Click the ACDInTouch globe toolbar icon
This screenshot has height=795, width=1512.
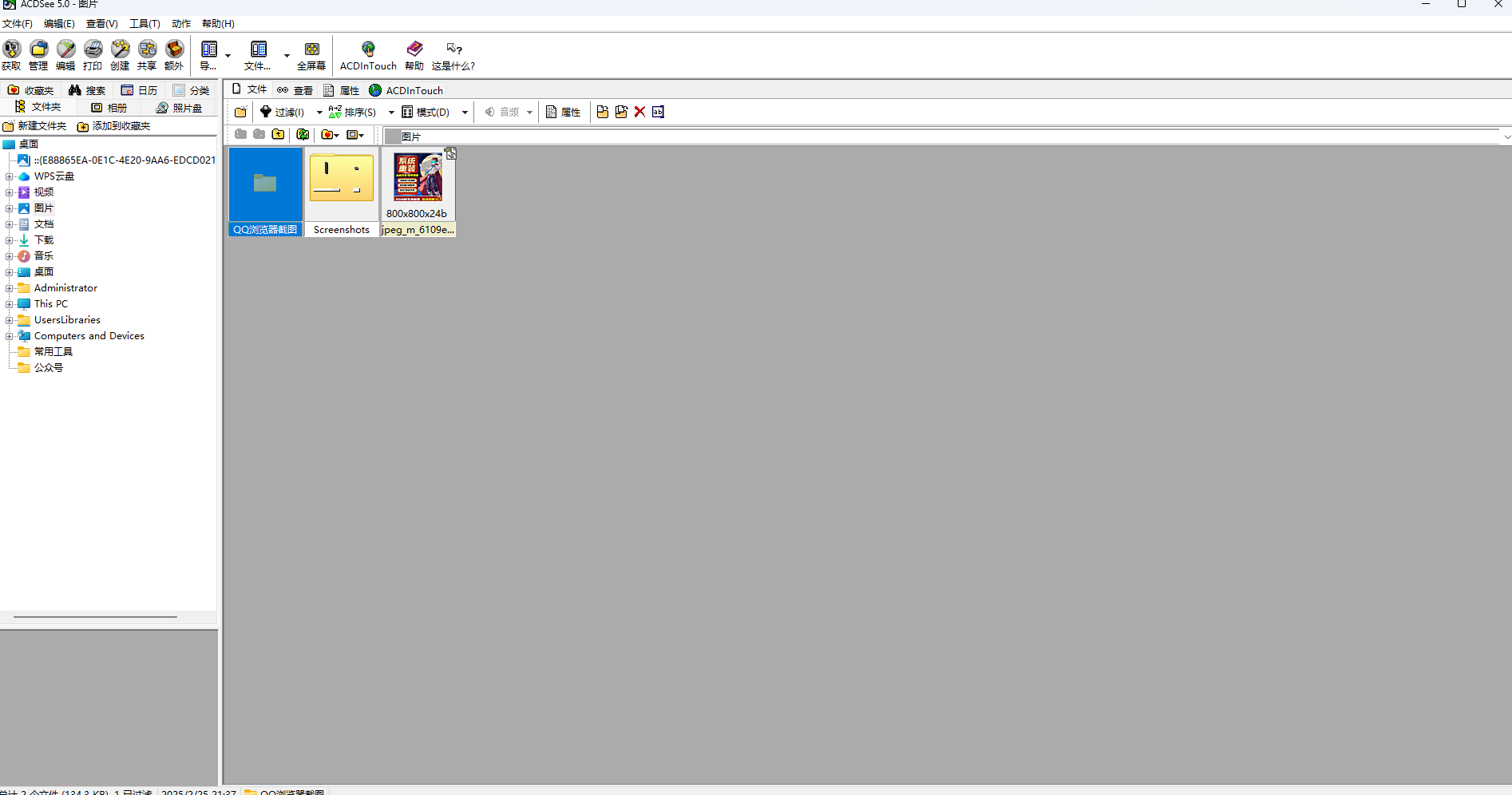point(368,54)
